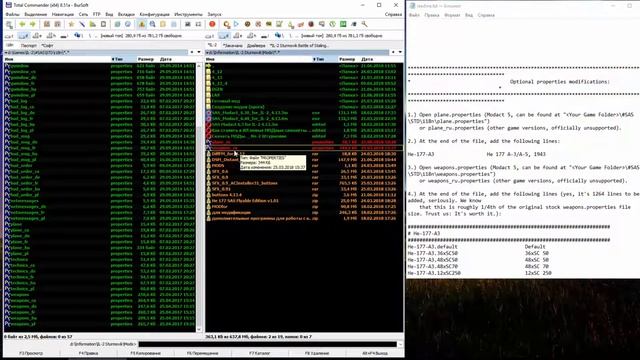Switch to Драйвера tab in right panel
The image size is (640, 360).
(256, 46)
